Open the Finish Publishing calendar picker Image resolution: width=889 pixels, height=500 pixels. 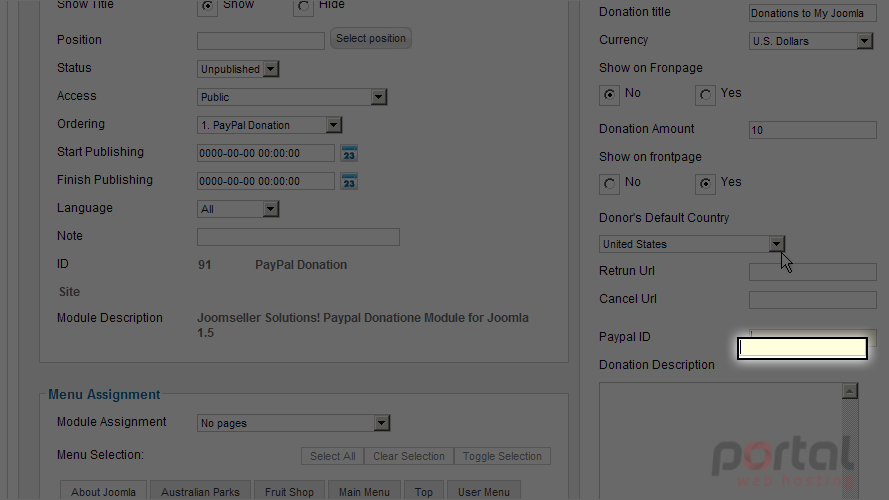[349, 181]
